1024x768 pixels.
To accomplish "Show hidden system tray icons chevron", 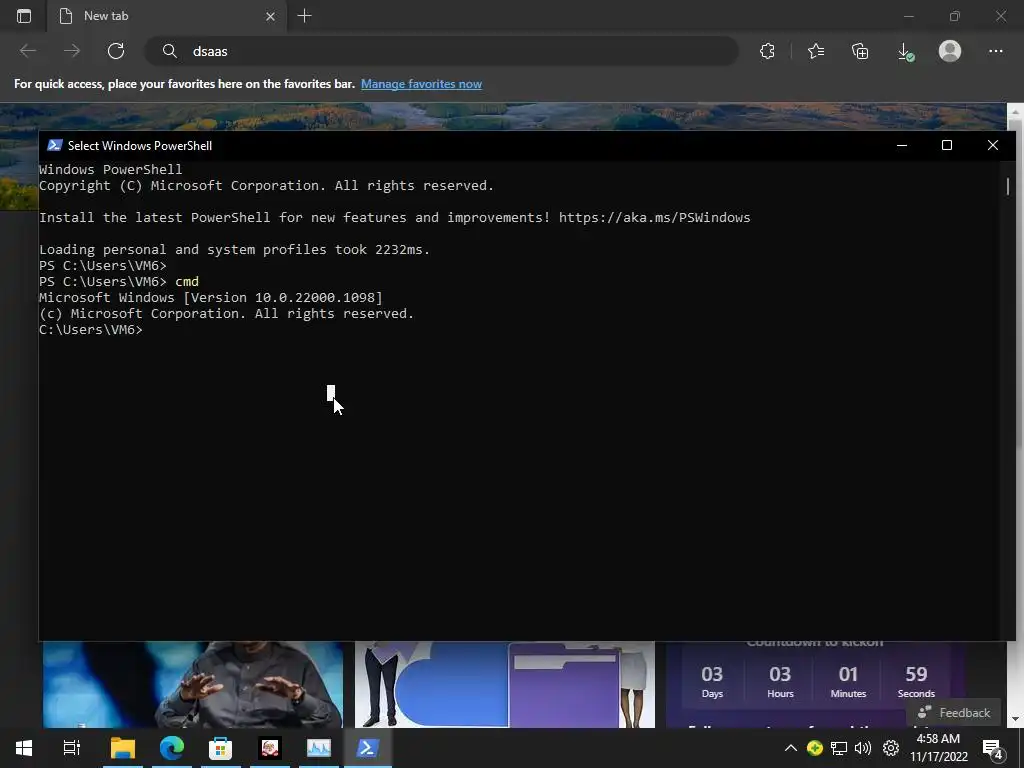I will coord(790,748).
